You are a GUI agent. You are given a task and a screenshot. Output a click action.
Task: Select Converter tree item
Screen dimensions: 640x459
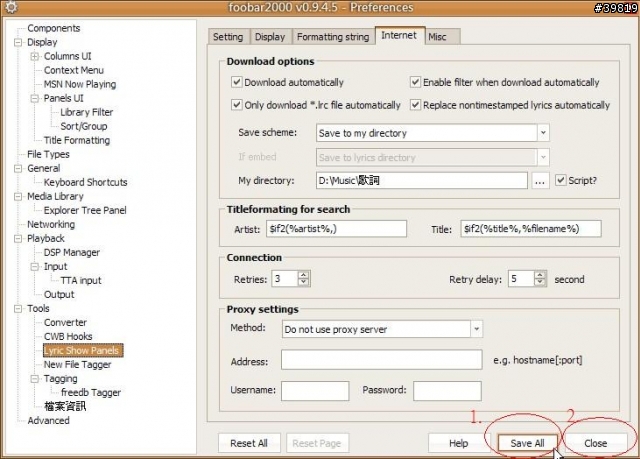click(65, 323)
